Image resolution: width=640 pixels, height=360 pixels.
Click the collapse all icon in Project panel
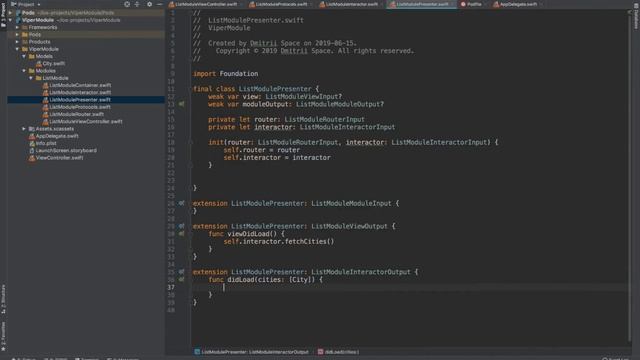pyautogui.click(x=137, y=4)
